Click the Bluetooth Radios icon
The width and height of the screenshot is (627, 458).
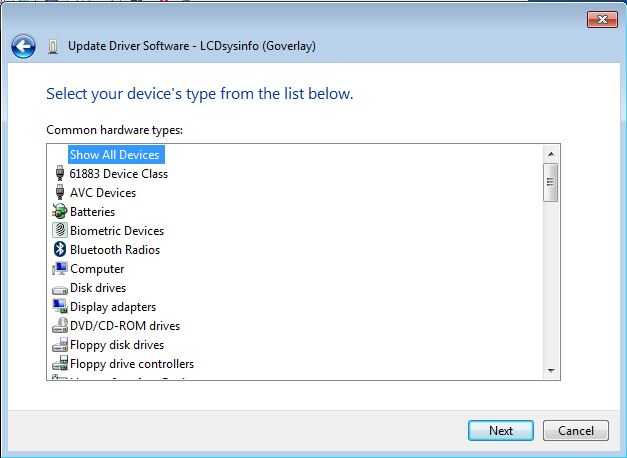(59, 250)
